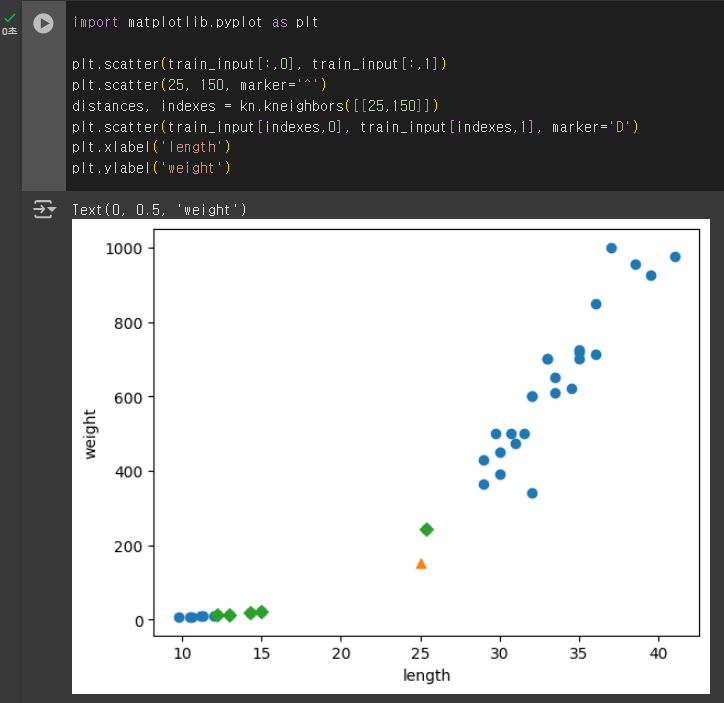Click the kn.kneighbors code line
The width and height of the screenshot is (724, 703).
[x=255, y=106]
